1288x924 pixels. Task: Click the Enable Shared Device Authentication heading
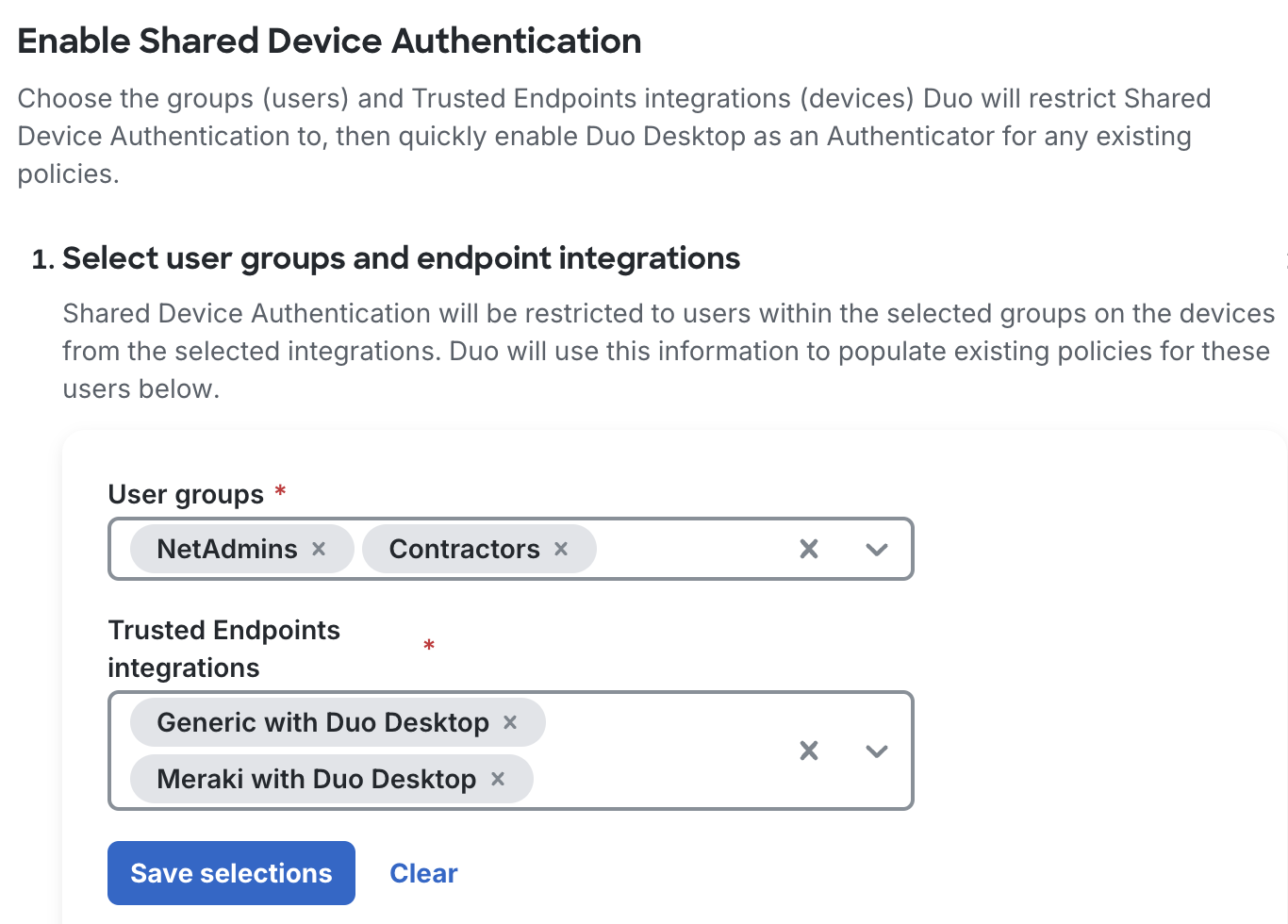coord(329,41)
